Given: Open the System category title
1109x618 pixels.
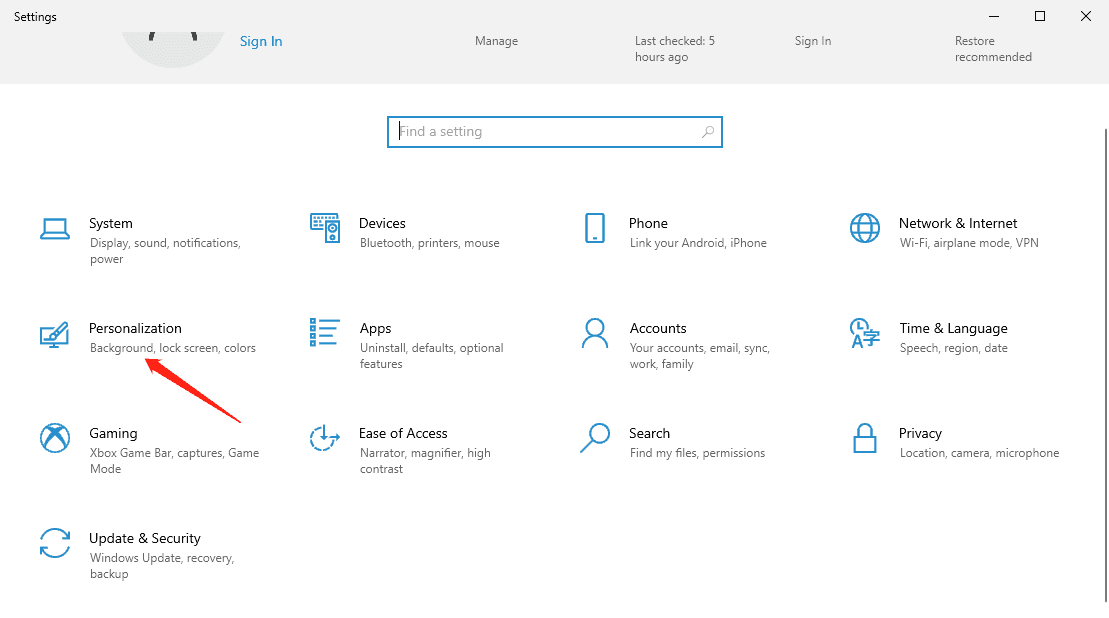Looking at the screenshot, I should pyautogui.click(x=110, y=223).
